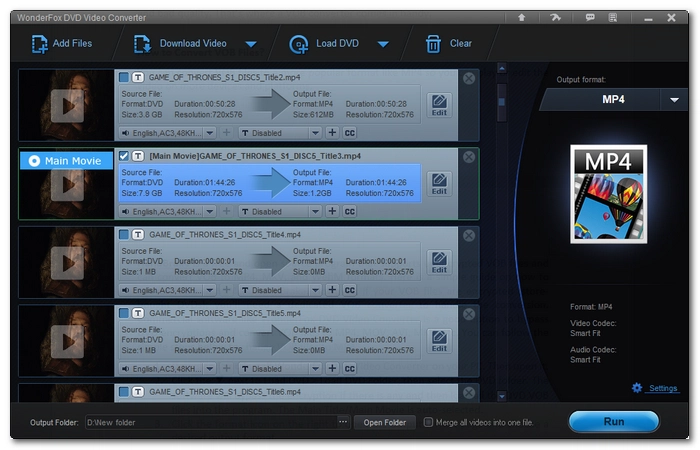Image resolution: width=700 pixels, height=450 pixels.
Task: Toggle CC closed captions for Title4.mp4
Action: point(350,290)
